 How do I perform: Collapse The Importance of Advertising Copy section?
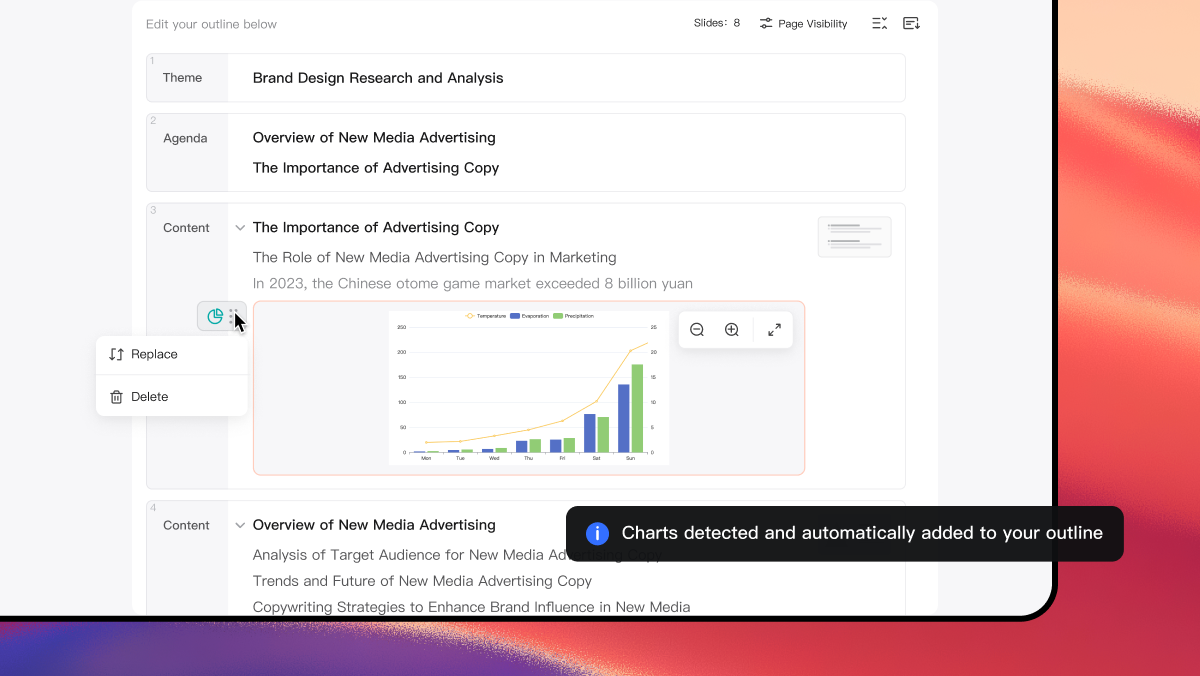[240, 228]
